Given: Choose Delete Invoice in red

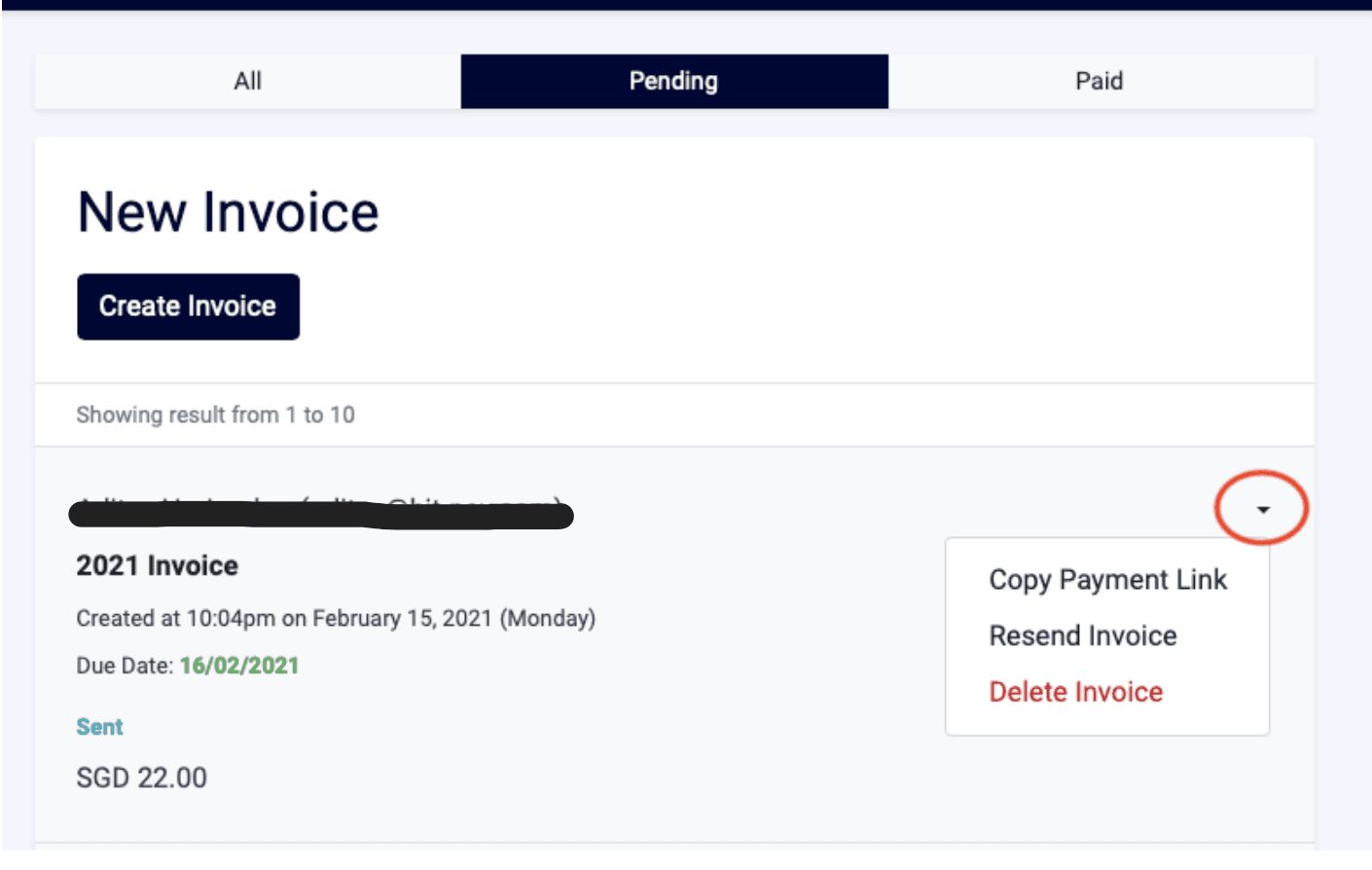Looking at the screenshot, I should (1076, 692).
